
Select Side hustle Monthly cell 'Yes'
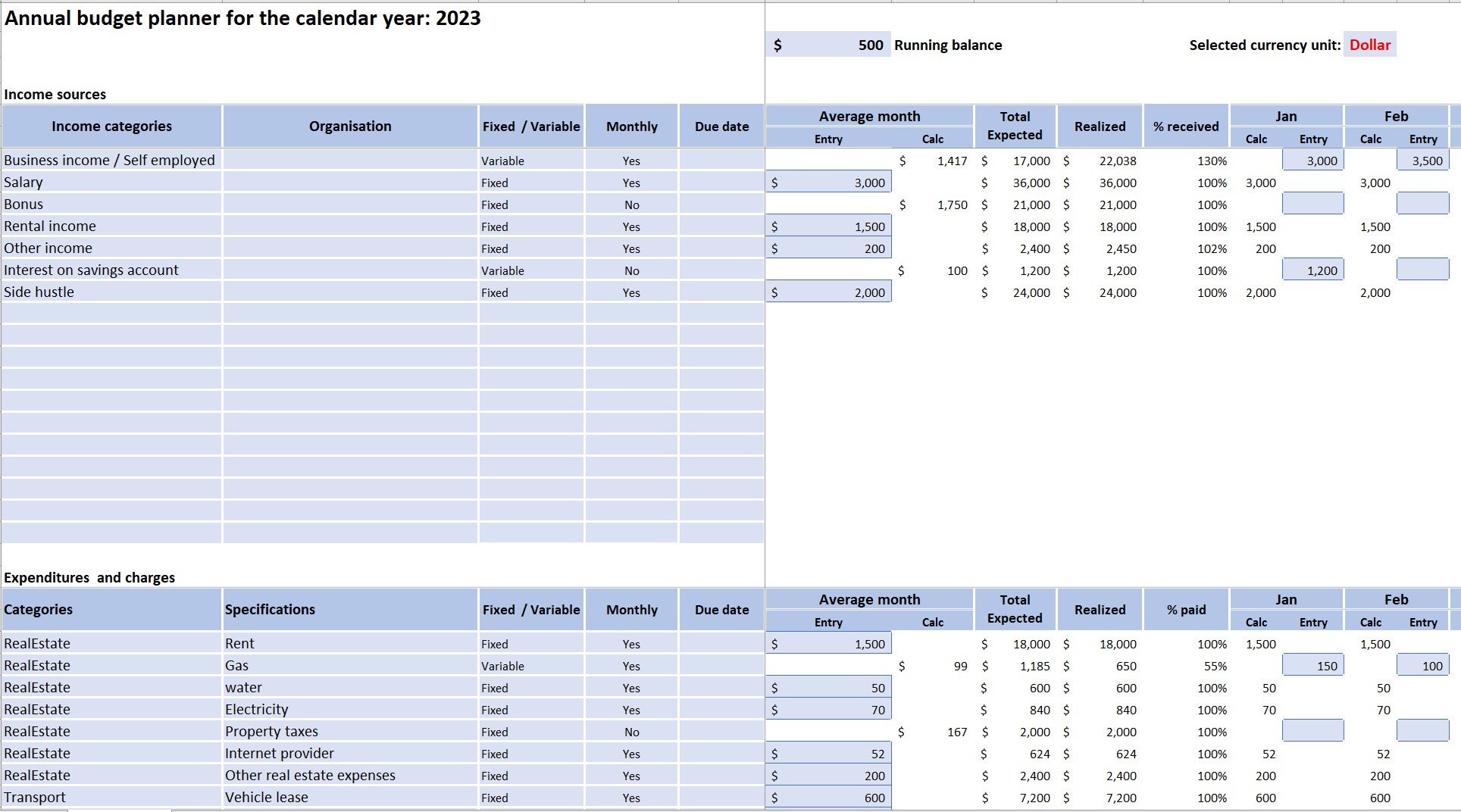click(x=632, y=292)
